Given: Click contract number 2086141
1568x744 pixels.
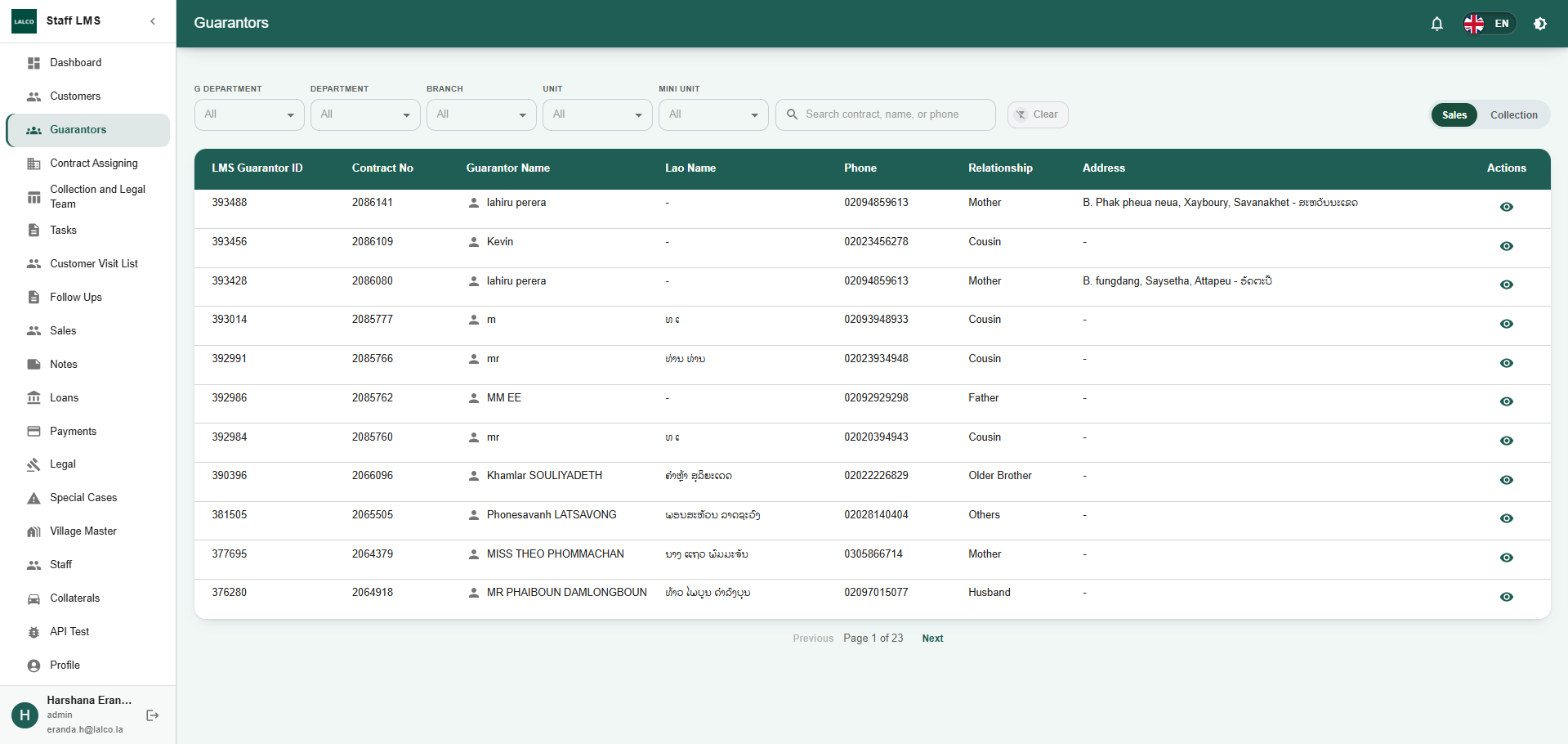Looking at the screenshot, I should pyautogui.click(x=373, y=203).
